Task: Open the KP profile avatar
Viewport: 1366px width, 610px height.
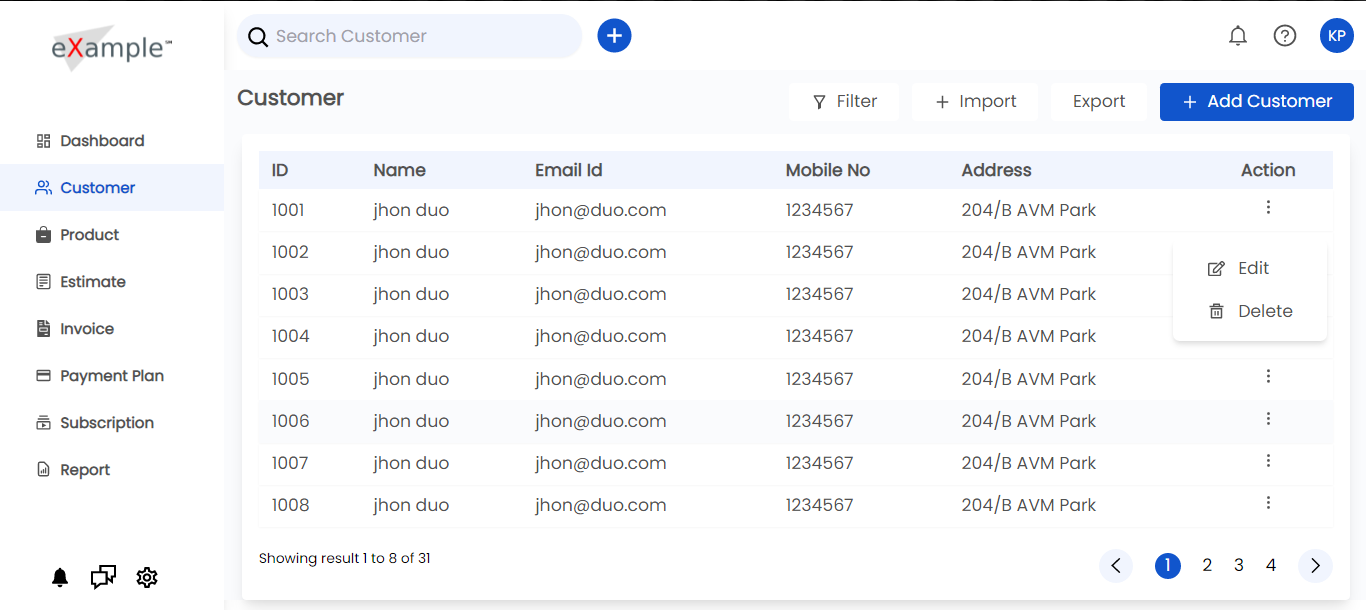Action: 1337,36
